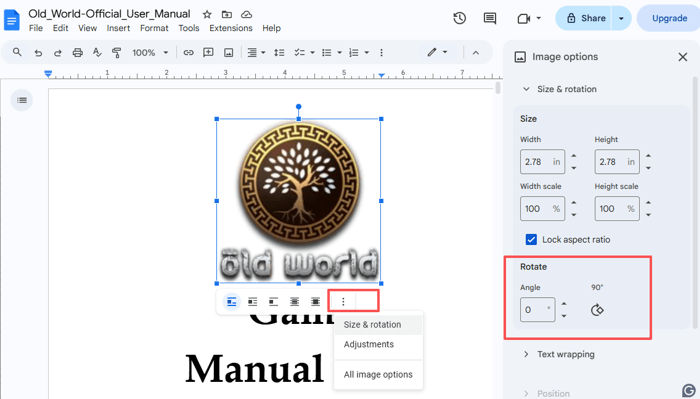Open bulleted list options dropdown arrow
700x399 pixels.
point(339,53)
